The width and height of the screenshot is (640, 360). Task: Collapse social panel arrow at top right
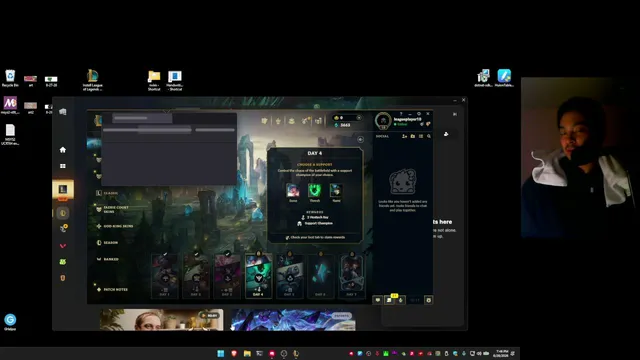coord(455,114)
